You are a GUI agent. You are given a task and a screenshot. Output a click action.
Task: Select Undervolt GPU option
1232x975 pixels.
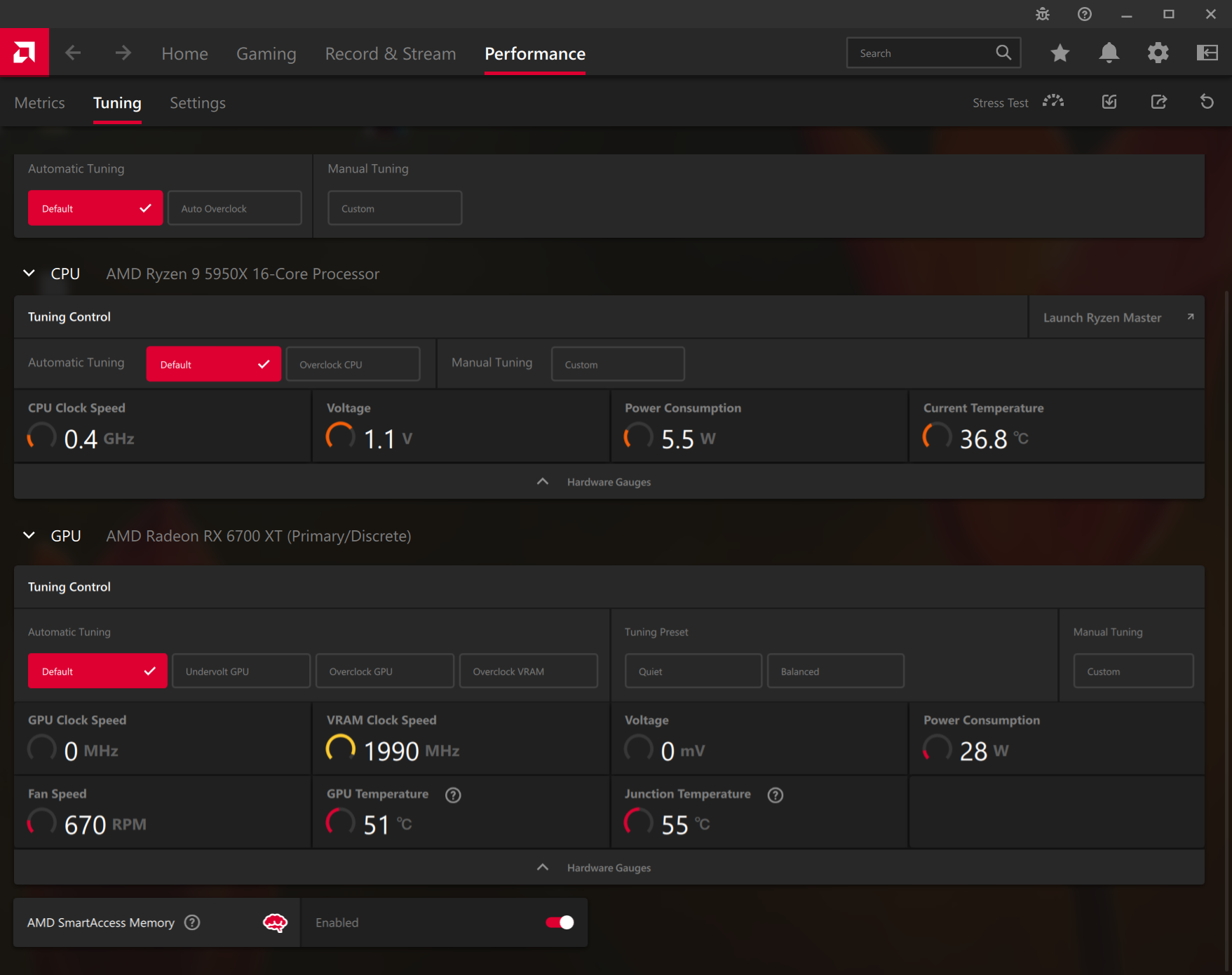[x=241, y=671]
